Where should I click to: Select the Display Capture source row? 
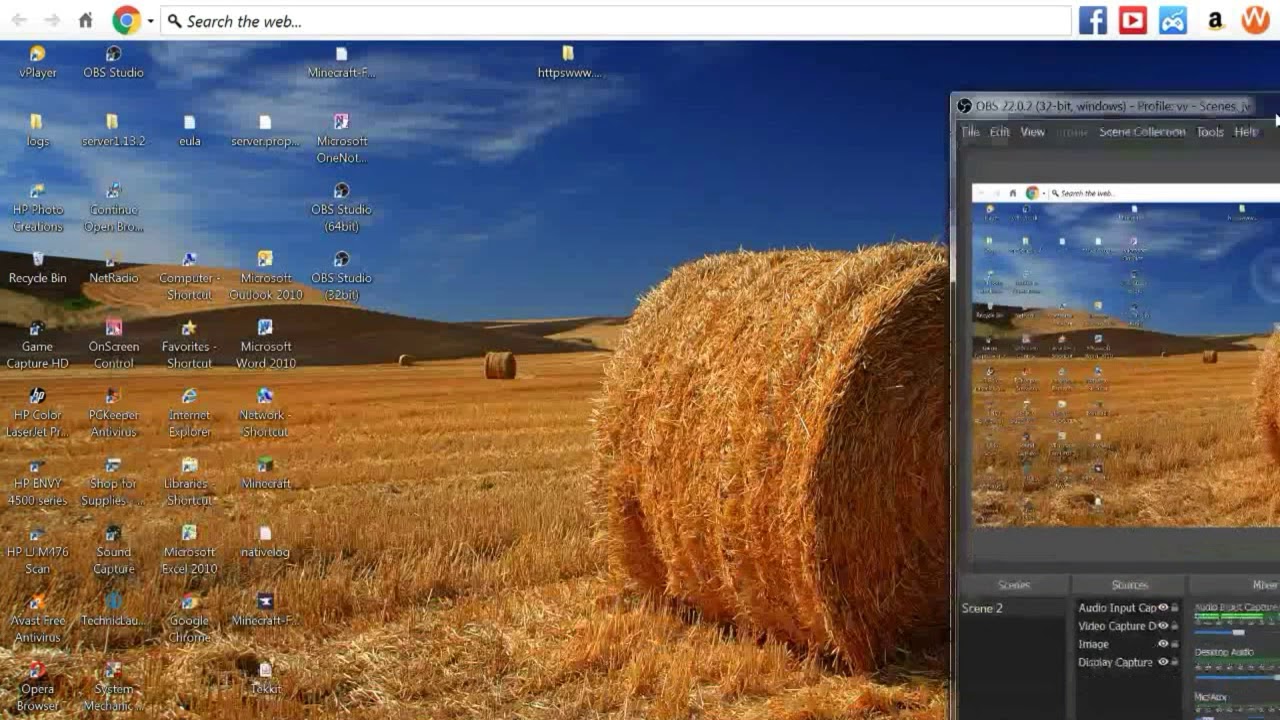tap(1127, 662)
